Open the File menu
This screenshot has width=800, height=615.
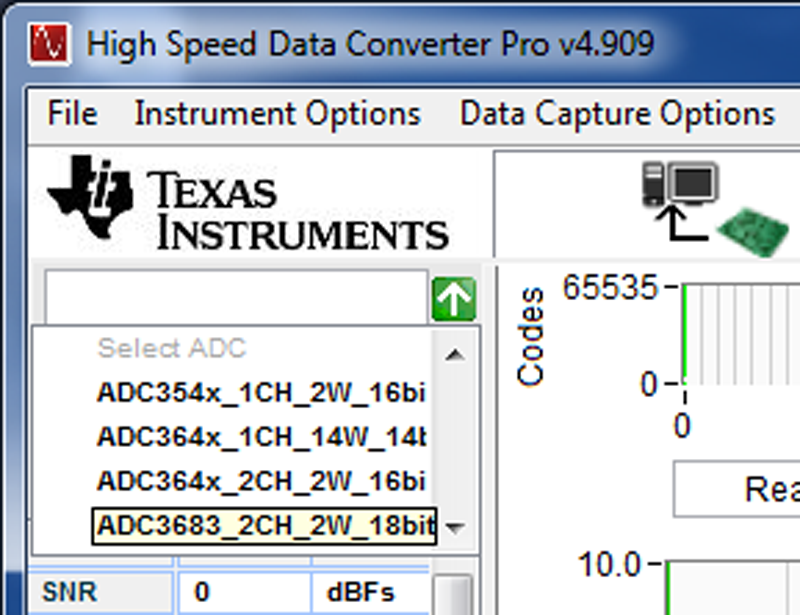(x=72, y=114)
